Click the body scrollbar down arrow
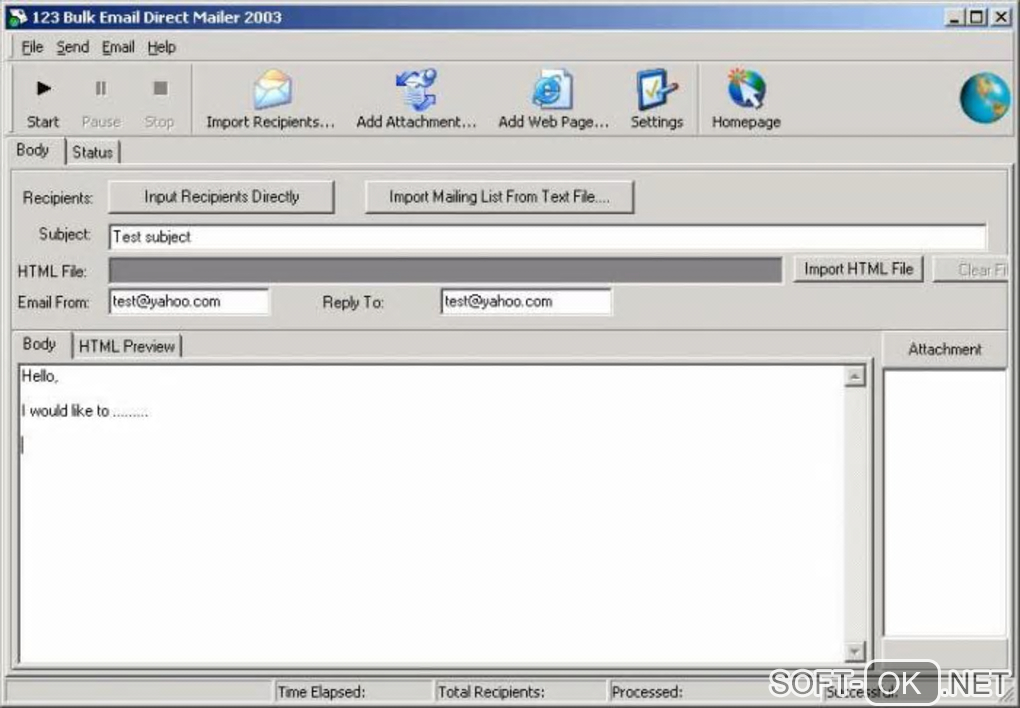Image resolution: width=1020 pixels, height=708 pixels. click(855, 651)
